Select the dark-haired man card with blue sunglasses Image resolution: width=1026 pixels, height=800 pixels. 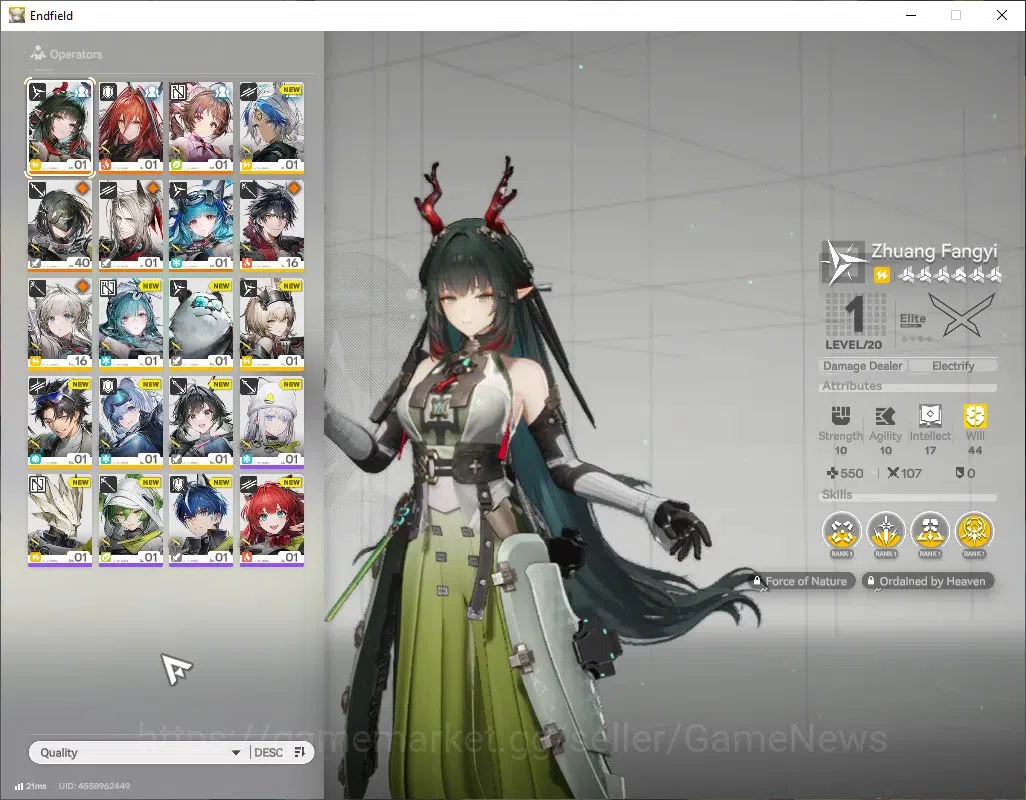click(x=60, y=422)
